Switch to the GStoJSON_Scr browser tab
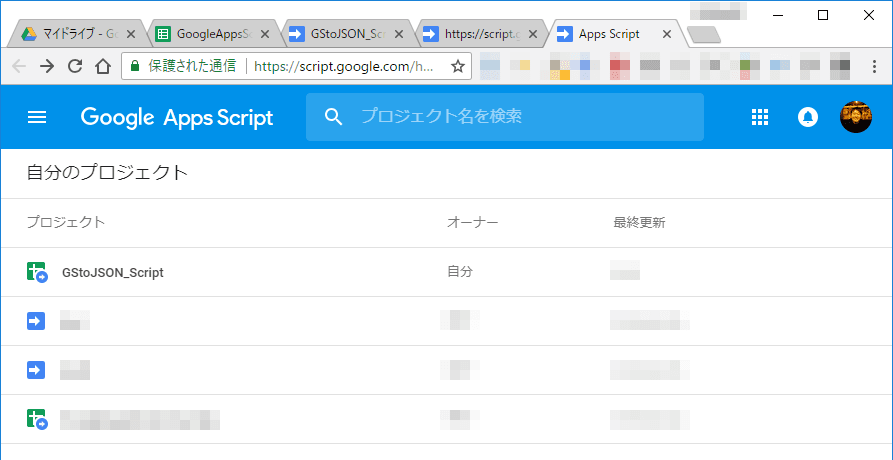This screenshot has width=893, height=460. [x=347, y=34]
